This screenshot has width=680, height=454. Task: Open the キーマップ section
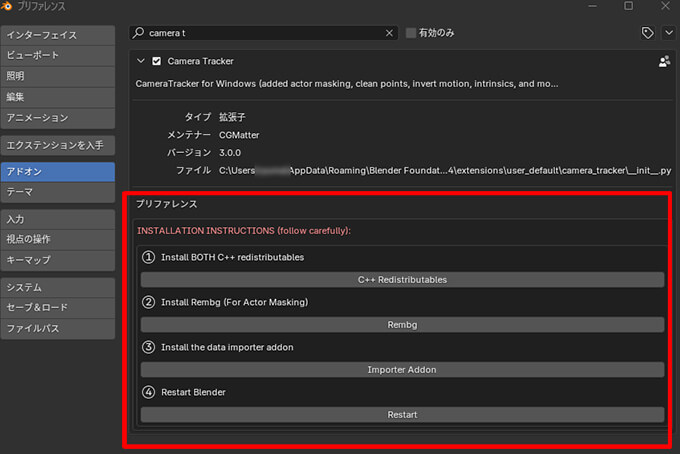coord(58,260)
